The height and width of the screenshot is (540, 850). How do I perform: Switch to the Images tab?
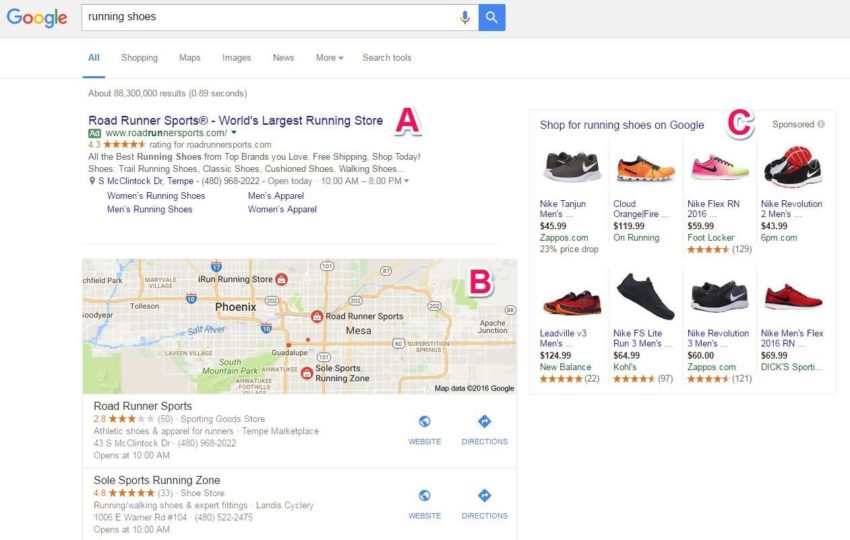click(236, 57)
